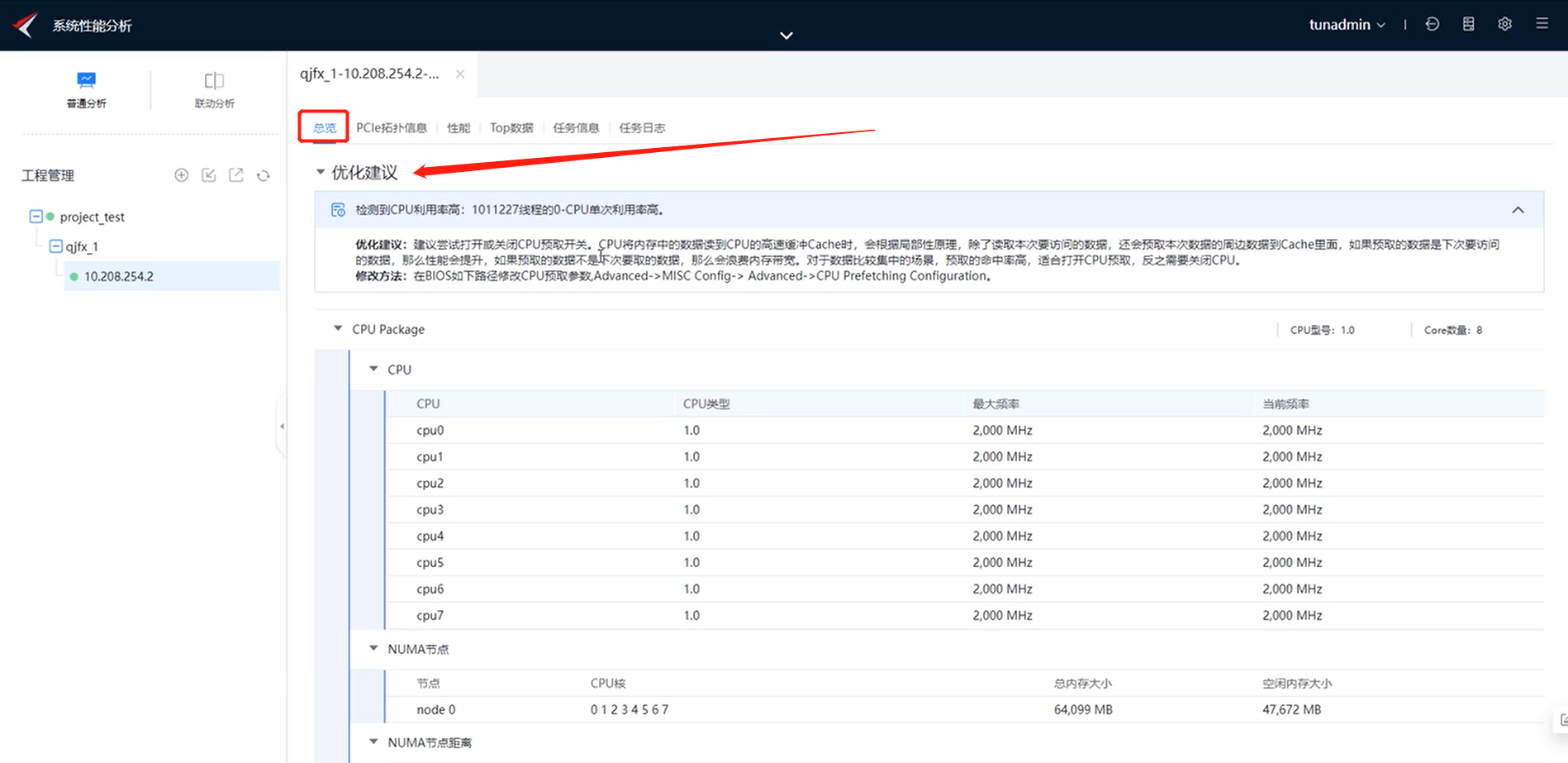Select the cpu7 row name
The width and height of the screenshot is (1568, 763).
[x=430, y=615]
